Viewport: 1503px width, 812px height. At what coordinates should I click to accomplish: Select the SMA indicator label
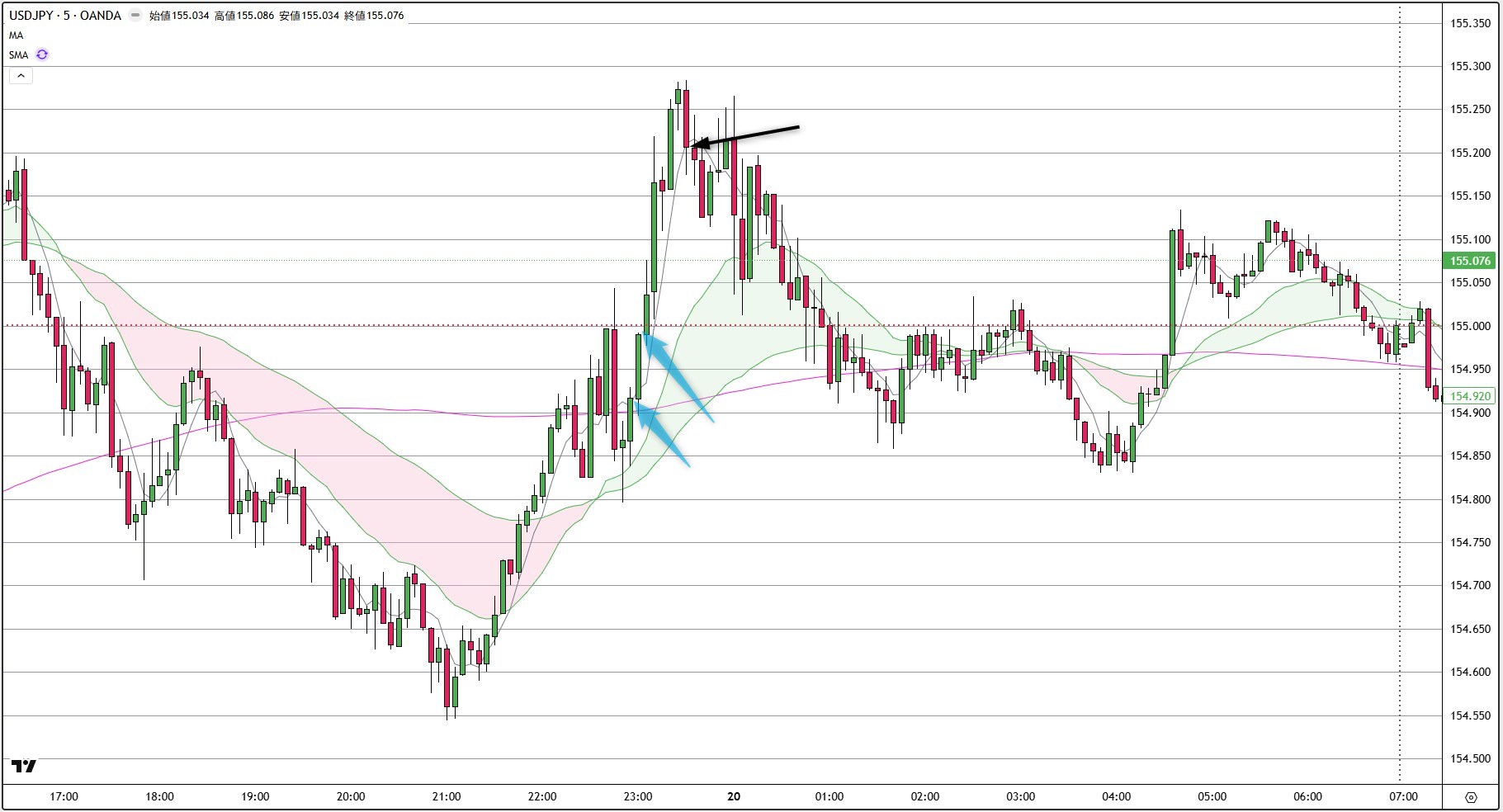click(19, 54)
